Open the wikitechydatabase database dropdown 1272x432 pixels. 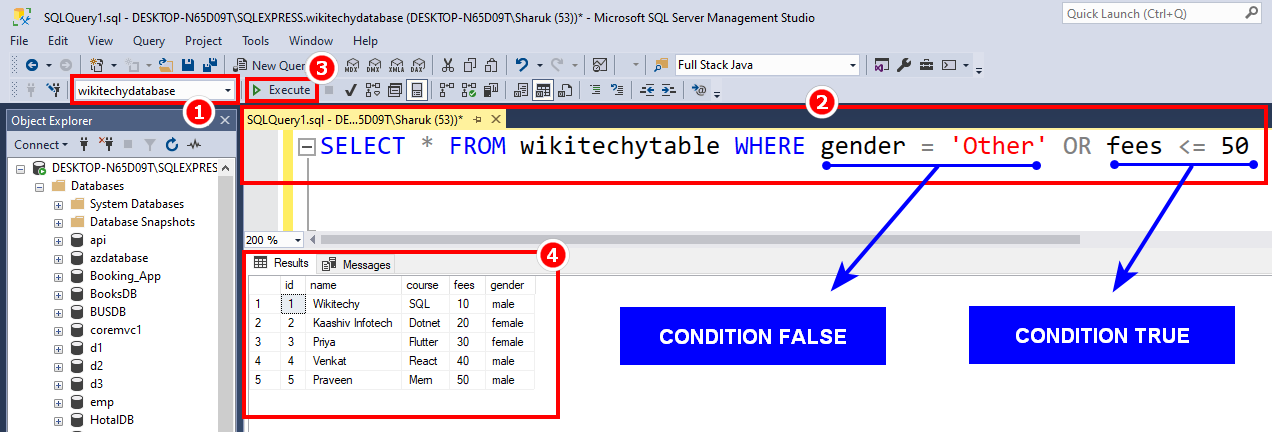point(229,90)
